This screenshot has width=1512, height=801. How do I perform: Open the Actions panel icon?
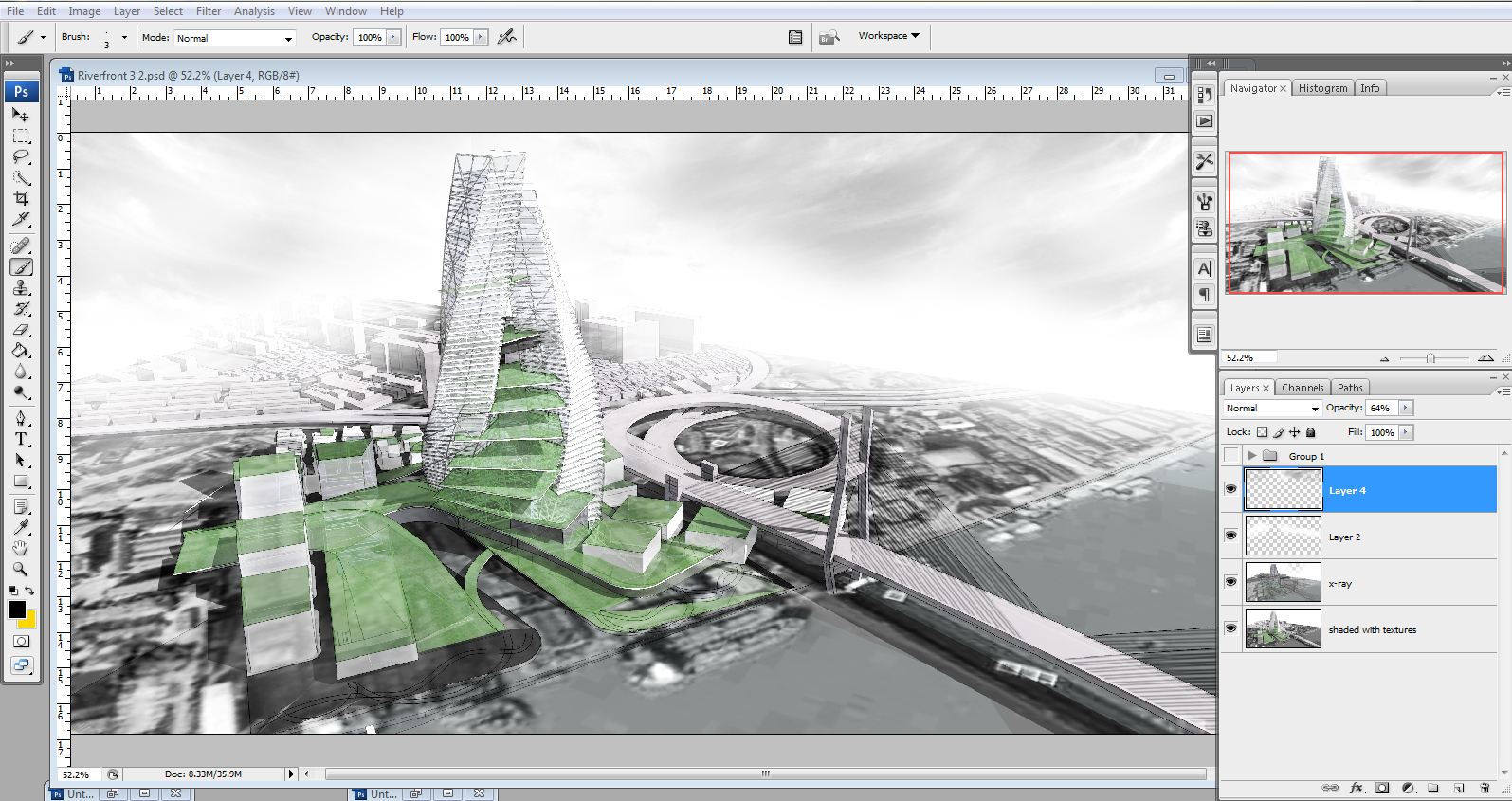click(1204, 121)
